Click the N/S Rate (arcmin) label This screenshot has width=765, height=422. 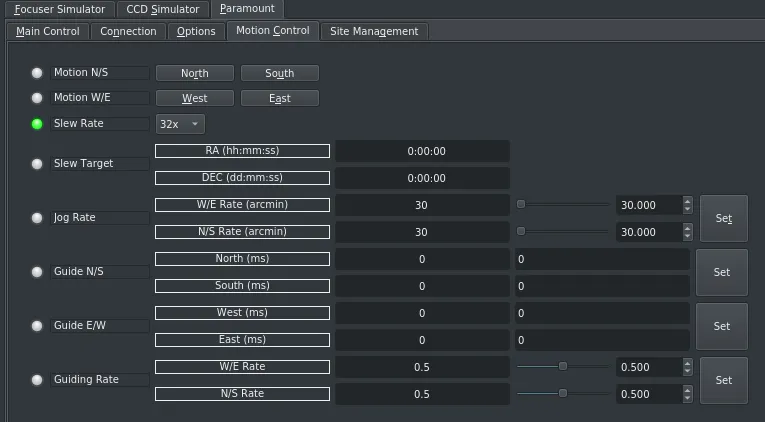242,231
